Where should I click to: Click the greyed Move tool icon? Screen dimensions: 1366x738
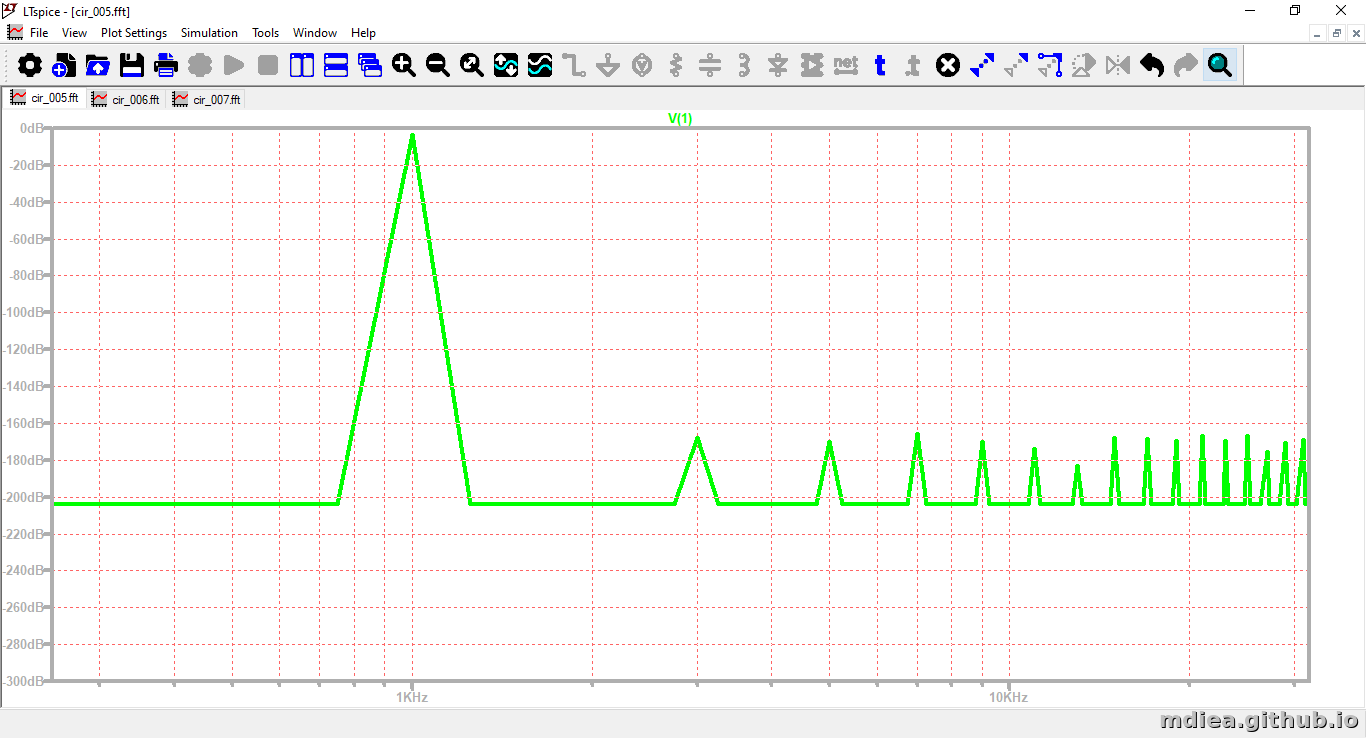(x=1016, y=66)
